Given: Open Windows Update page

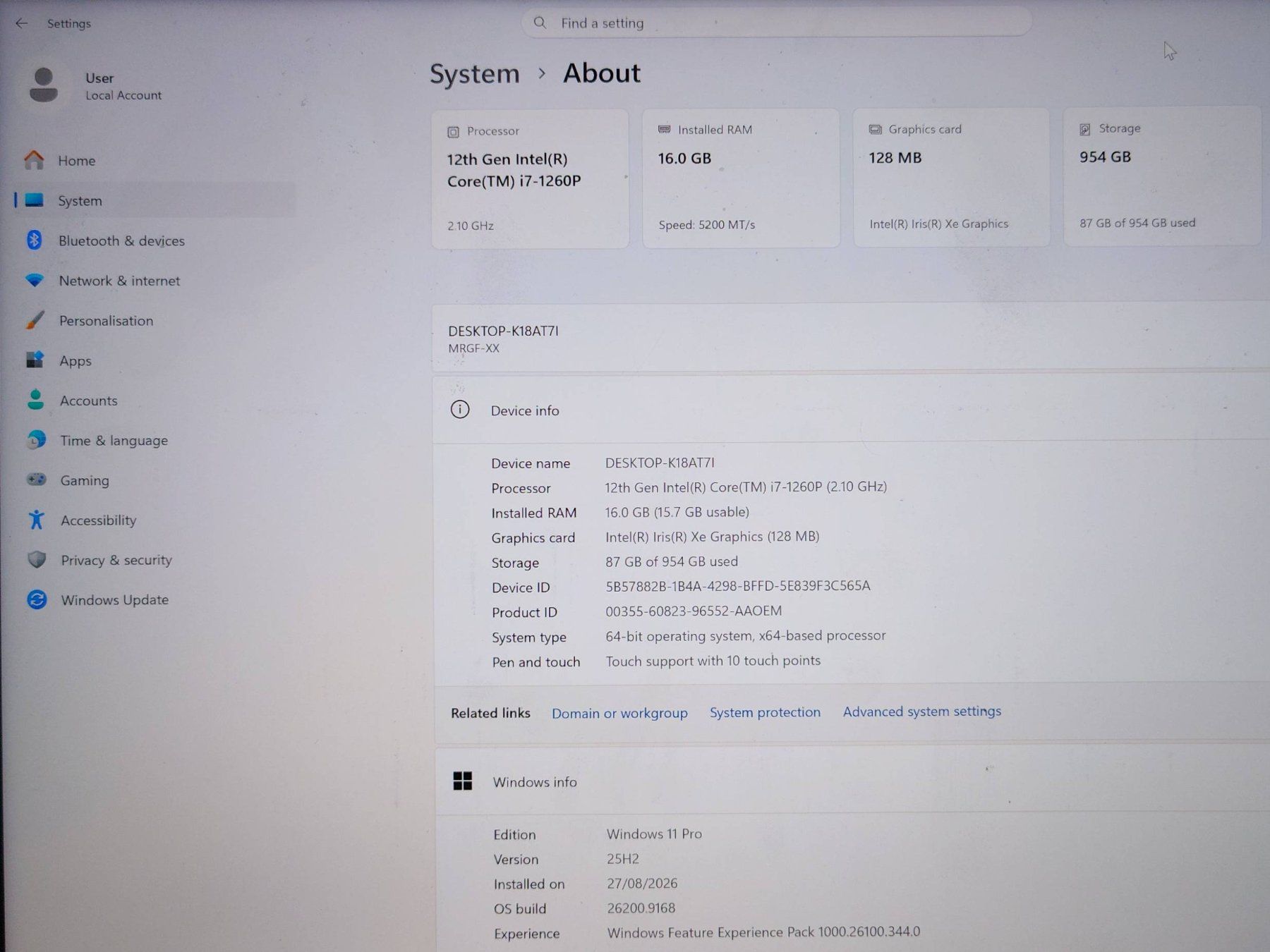Looking at the screenshot, I should tap(155, 600).
